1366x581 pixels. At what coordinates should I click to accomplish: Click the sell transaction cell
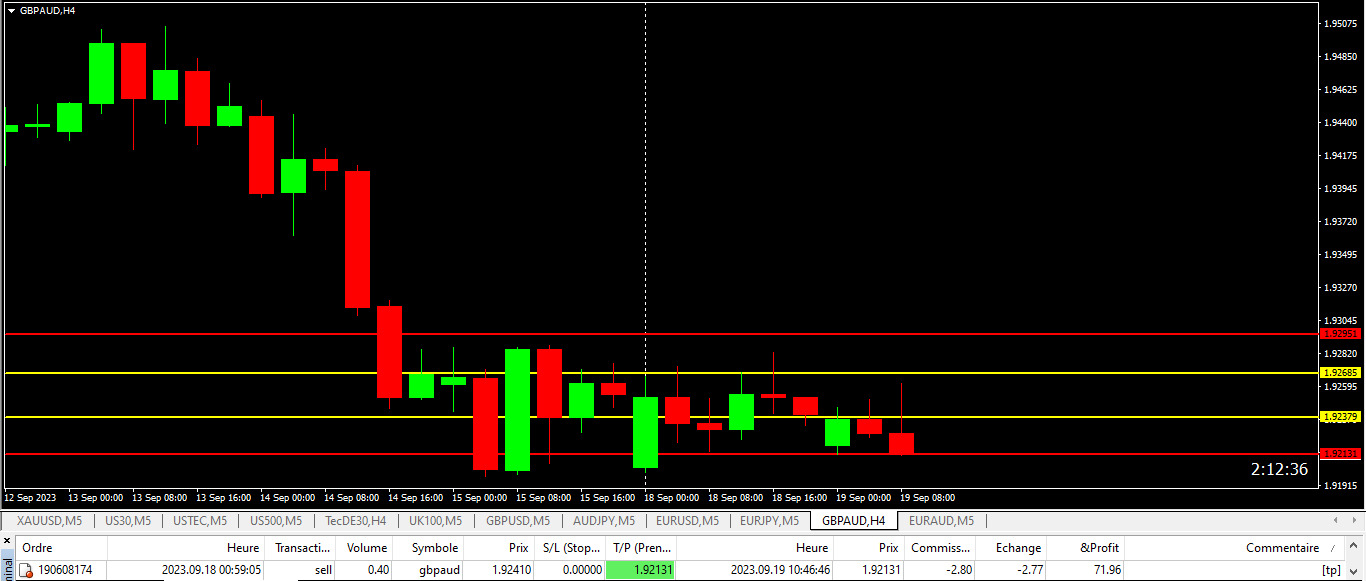(322, 570)
